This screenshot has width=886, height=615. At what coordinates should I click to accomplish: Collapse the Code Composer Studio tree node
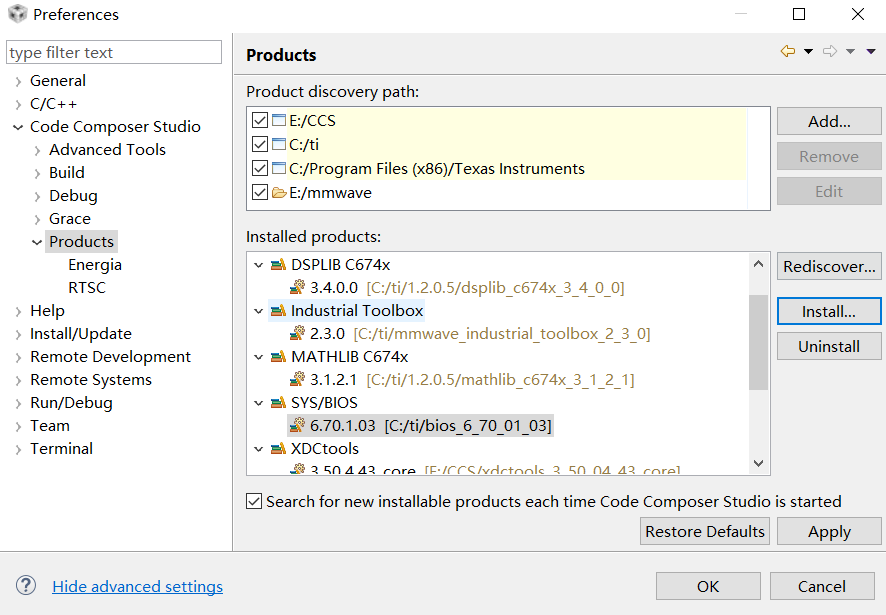18,127
